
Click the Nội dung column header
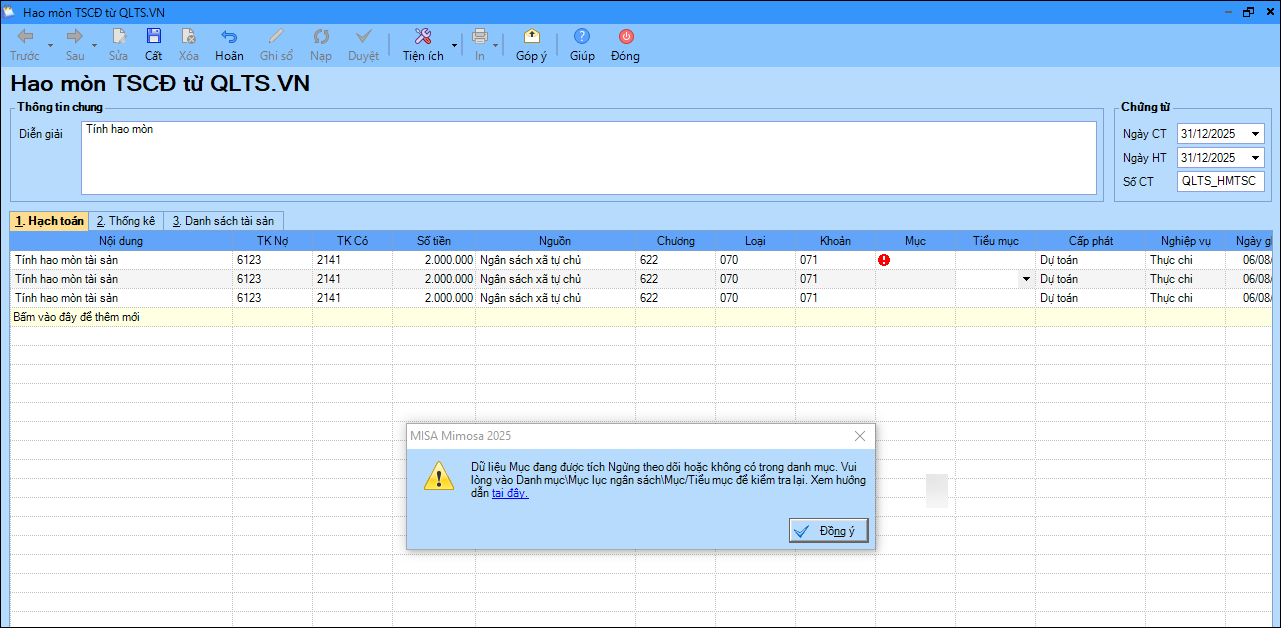[x=121, y=241]
